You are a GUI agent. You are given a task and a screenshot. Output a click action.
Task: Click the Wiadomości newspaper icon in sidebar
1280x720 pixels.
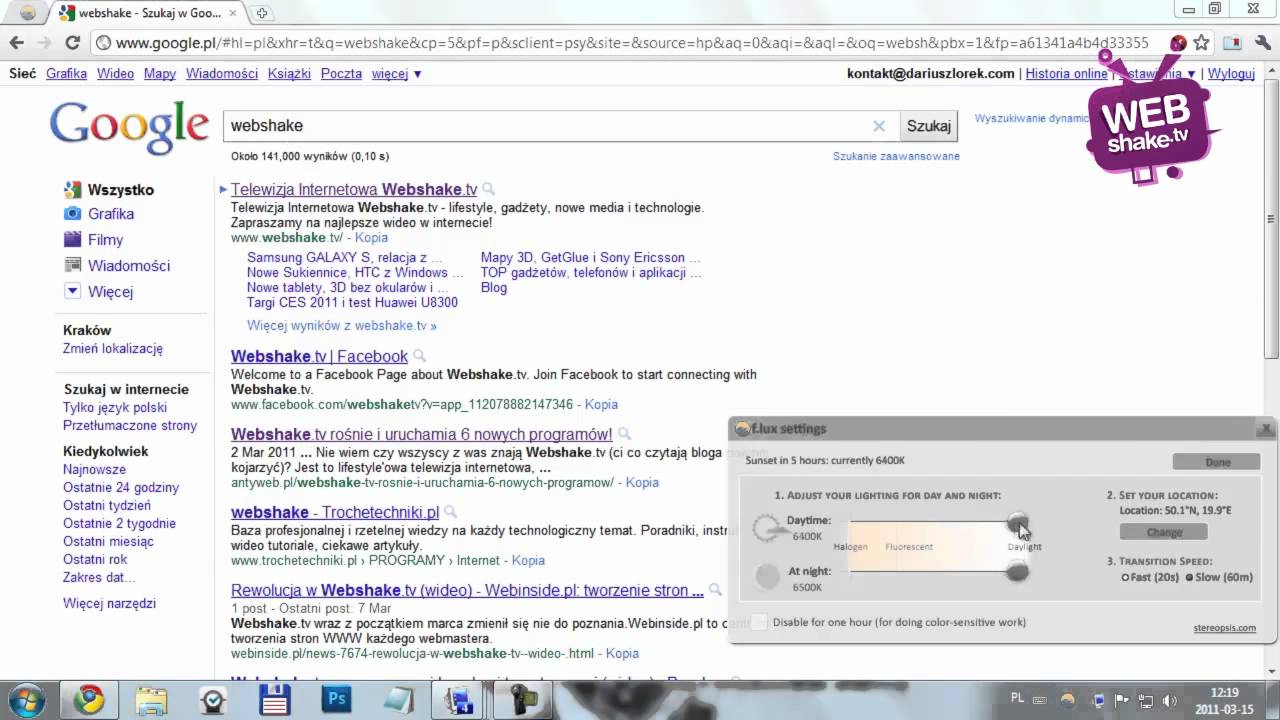[x=72, y=266]
